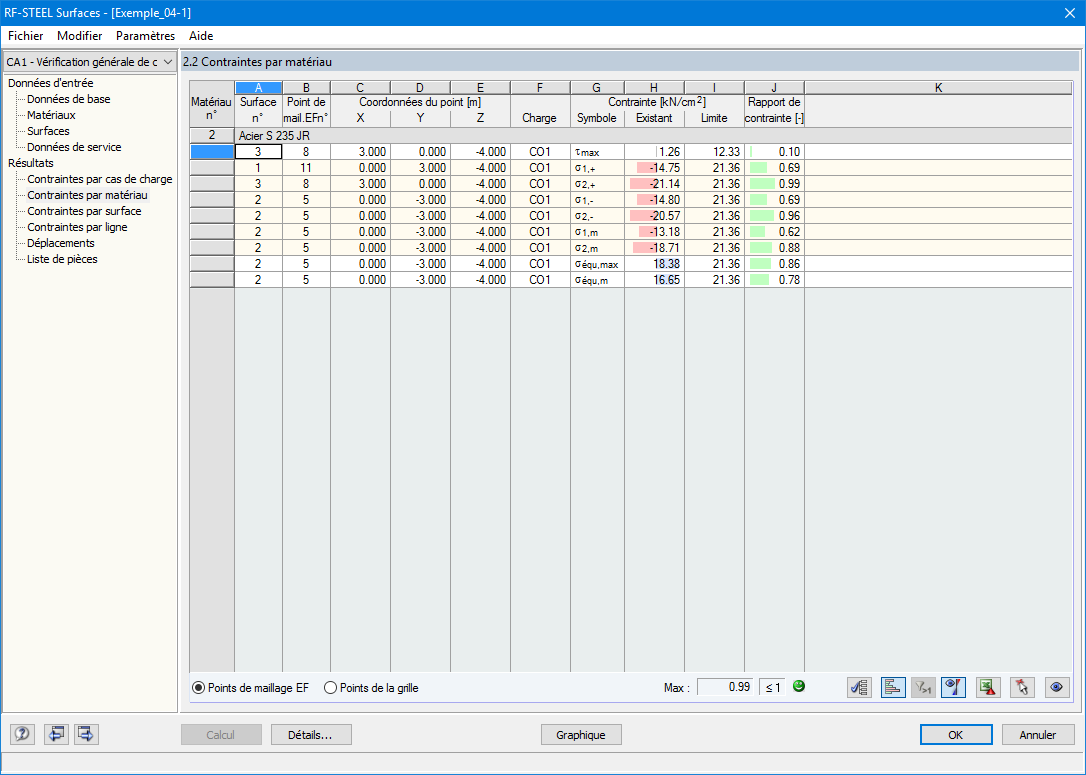
Task: Select Données d'entrée tree node
Action: 51,83
